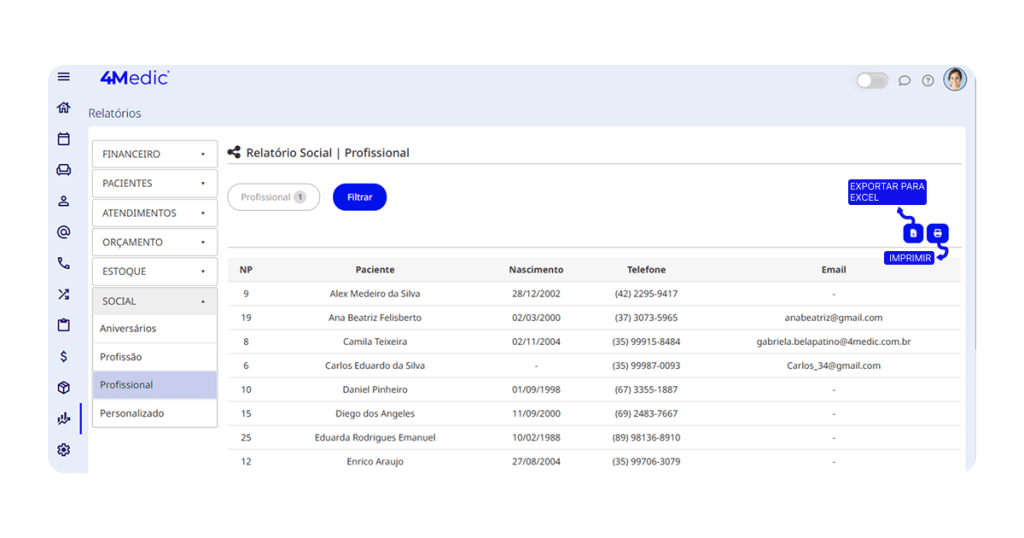This screenshot has height=538, width=1024.
Task: Expand the PACIENTES report category
Action: point(154,183)
